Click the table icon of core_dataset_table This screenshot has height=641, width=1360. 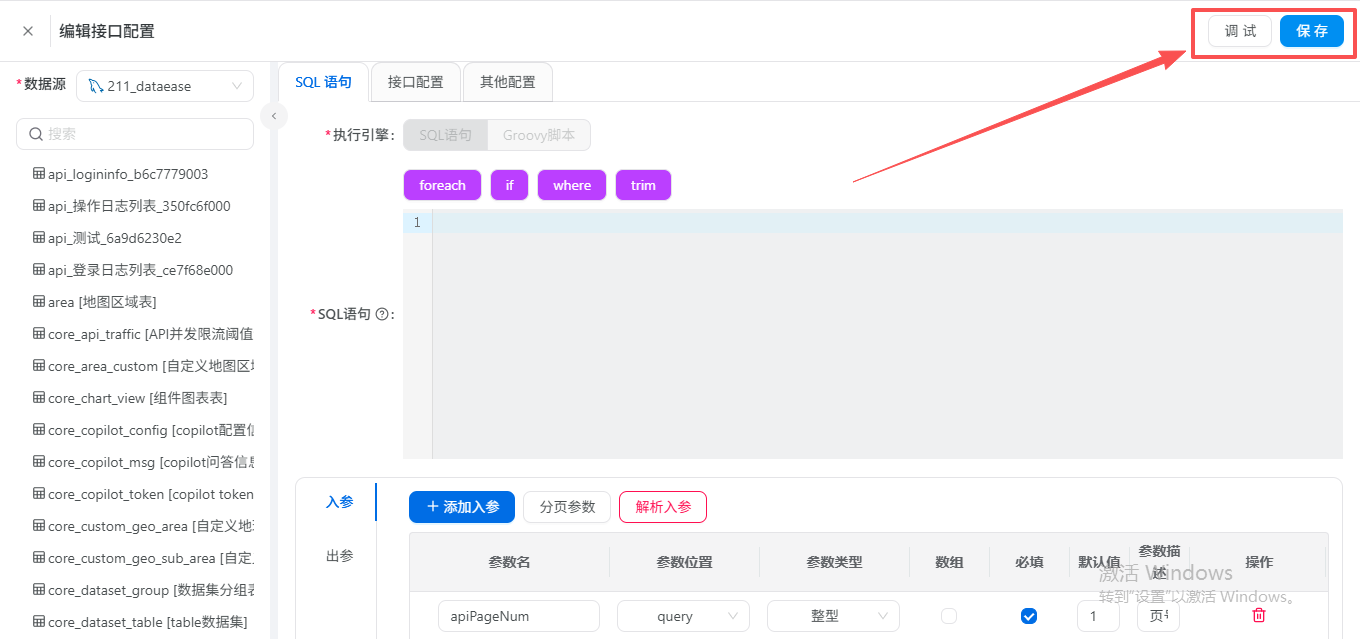point(39,622)
